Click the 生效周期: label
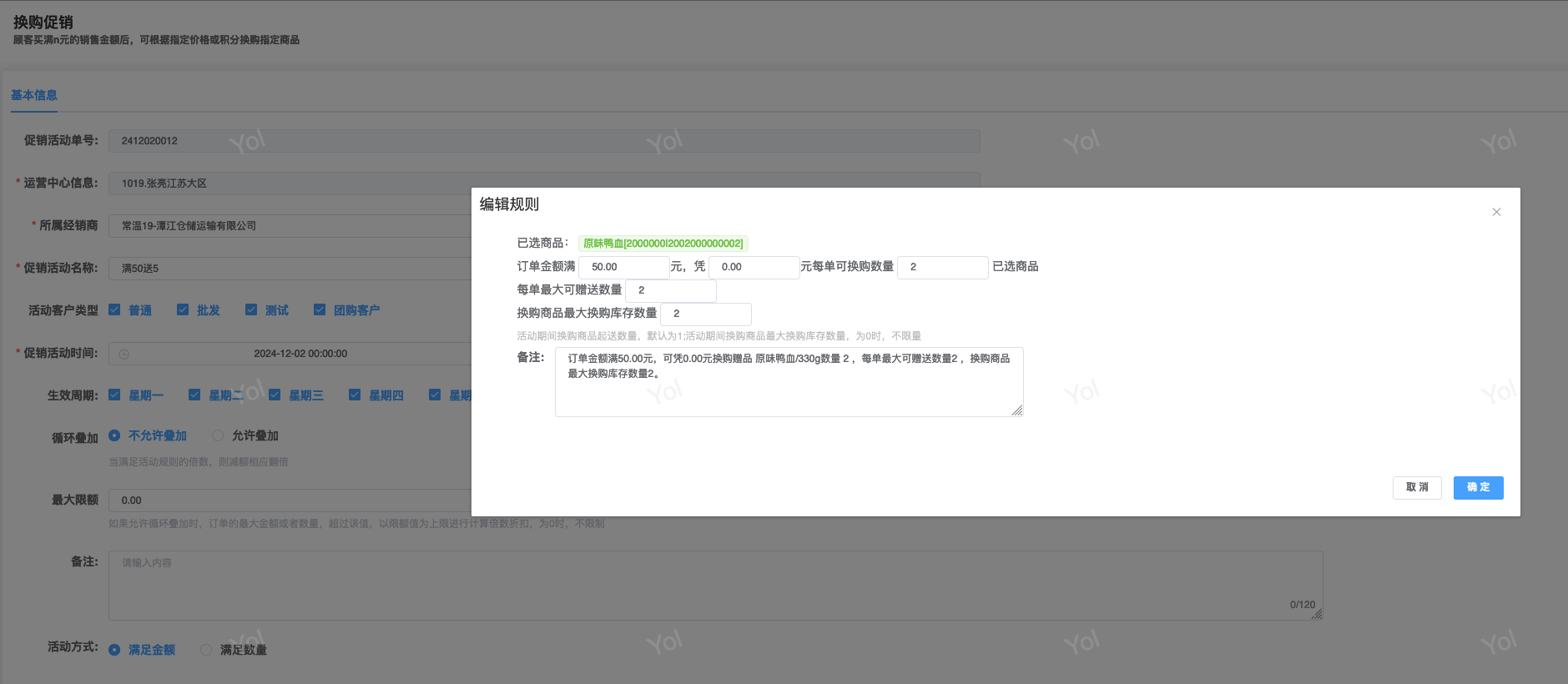The width and height of the screenshot is (1568, 684). (x=73, y=395)
